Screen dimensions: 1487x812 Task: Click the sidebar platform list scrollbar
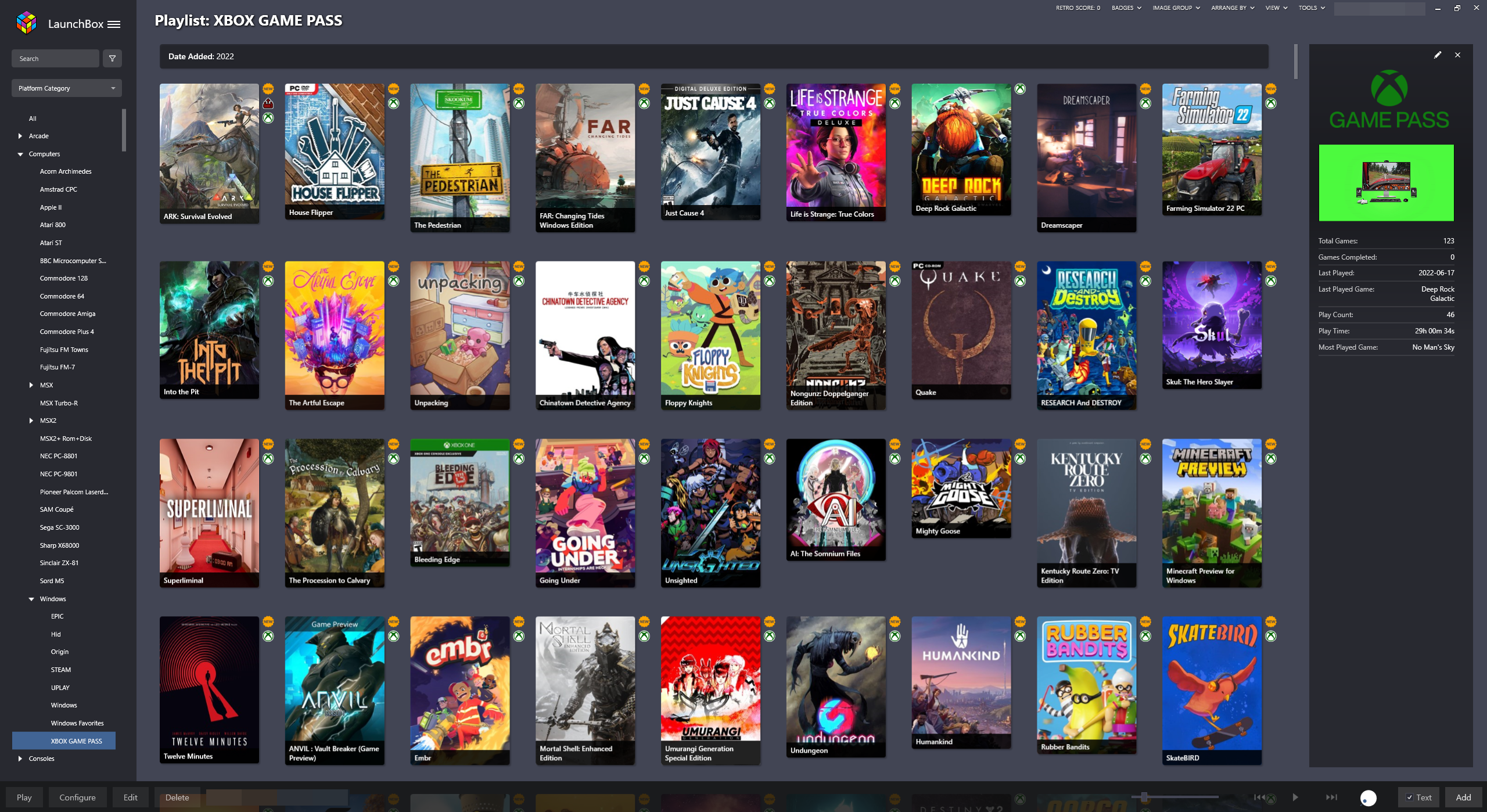coord(124,130)
